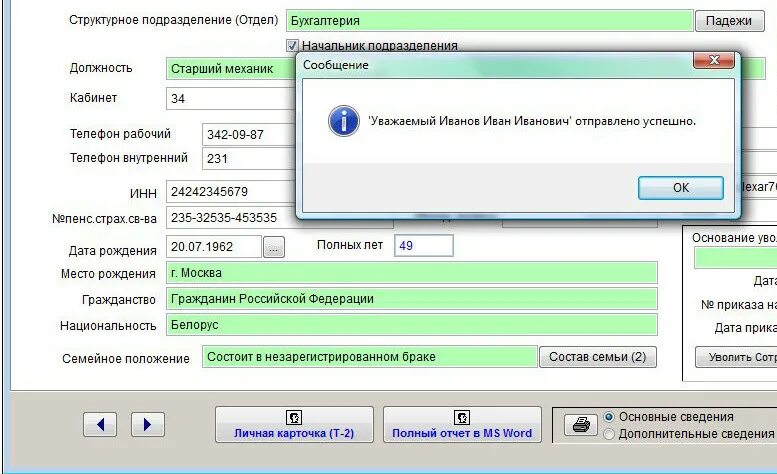Click the icon on Личная карточка button
This screenshot has height=474, width=777.
(x=294, y=417)
